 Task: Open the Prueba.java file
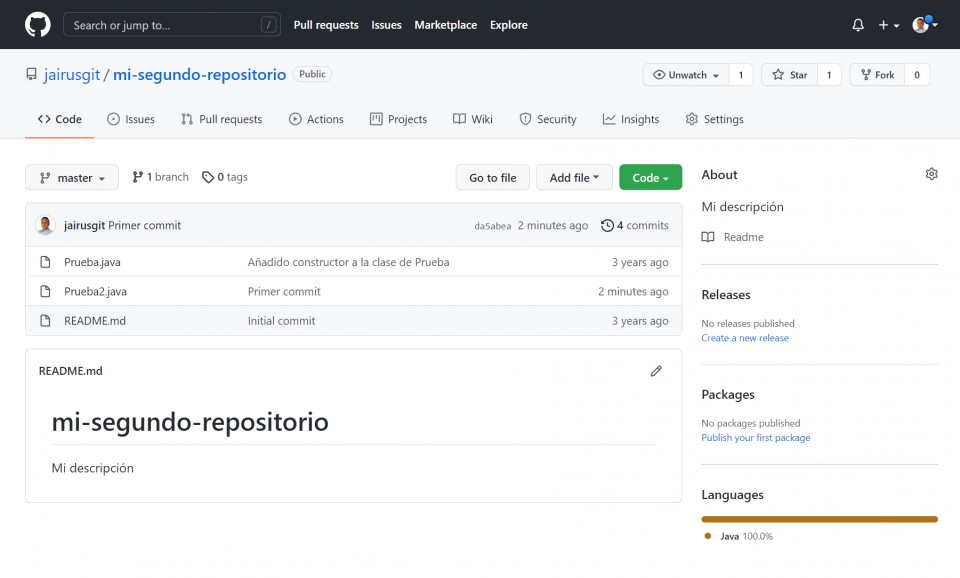[92, 262]
